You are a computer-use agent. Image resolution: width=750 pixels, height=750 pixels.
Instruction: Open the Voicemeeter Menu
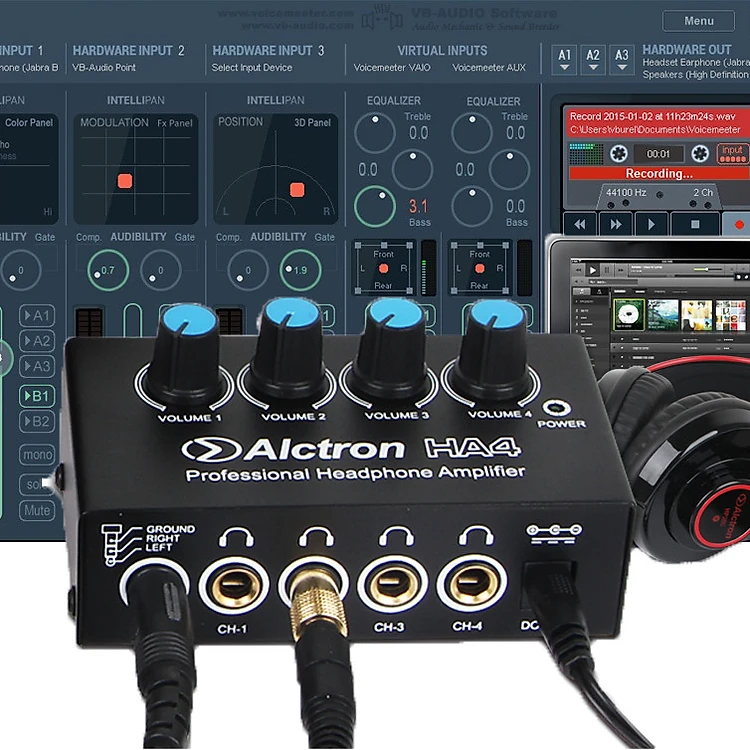click(699, 21)
